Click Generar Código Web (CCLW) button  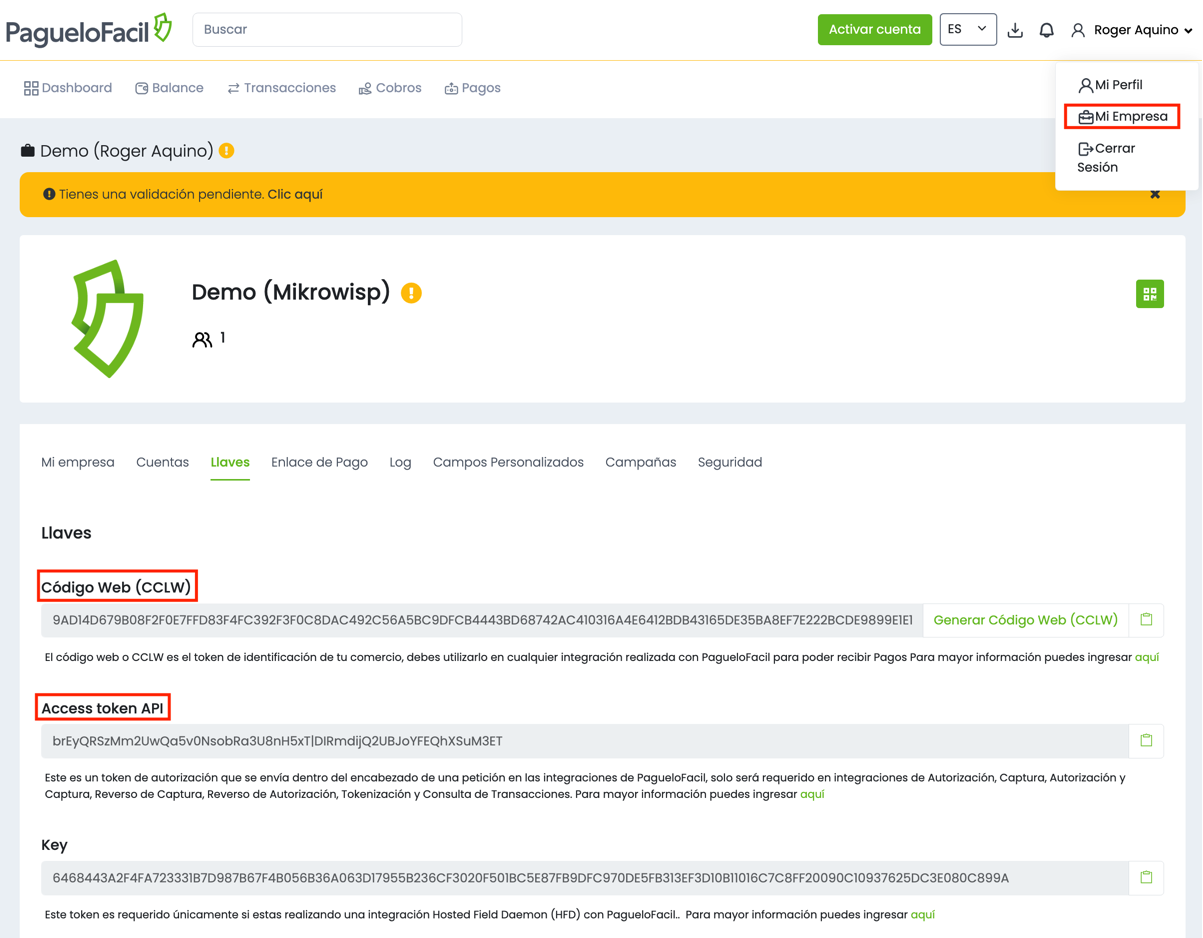tap(1026, 620)
